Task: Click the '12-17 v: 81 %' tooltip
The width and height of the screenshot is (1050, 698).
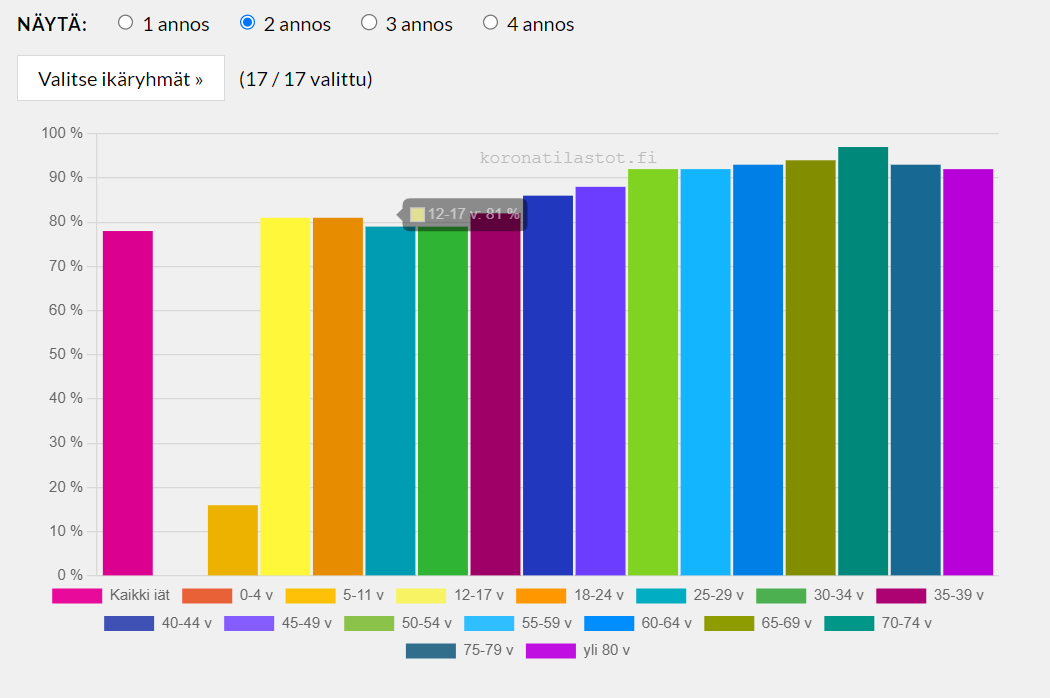Action: coord(464,214)
